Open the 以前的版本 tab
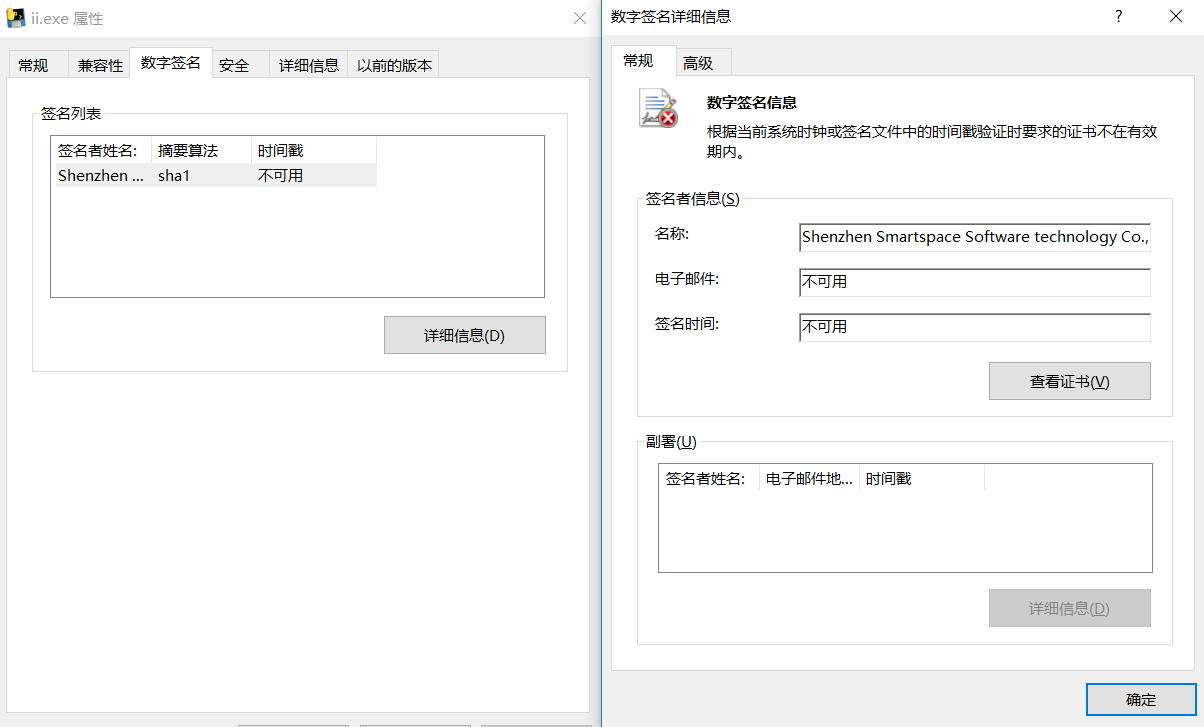 coord(395,65)
